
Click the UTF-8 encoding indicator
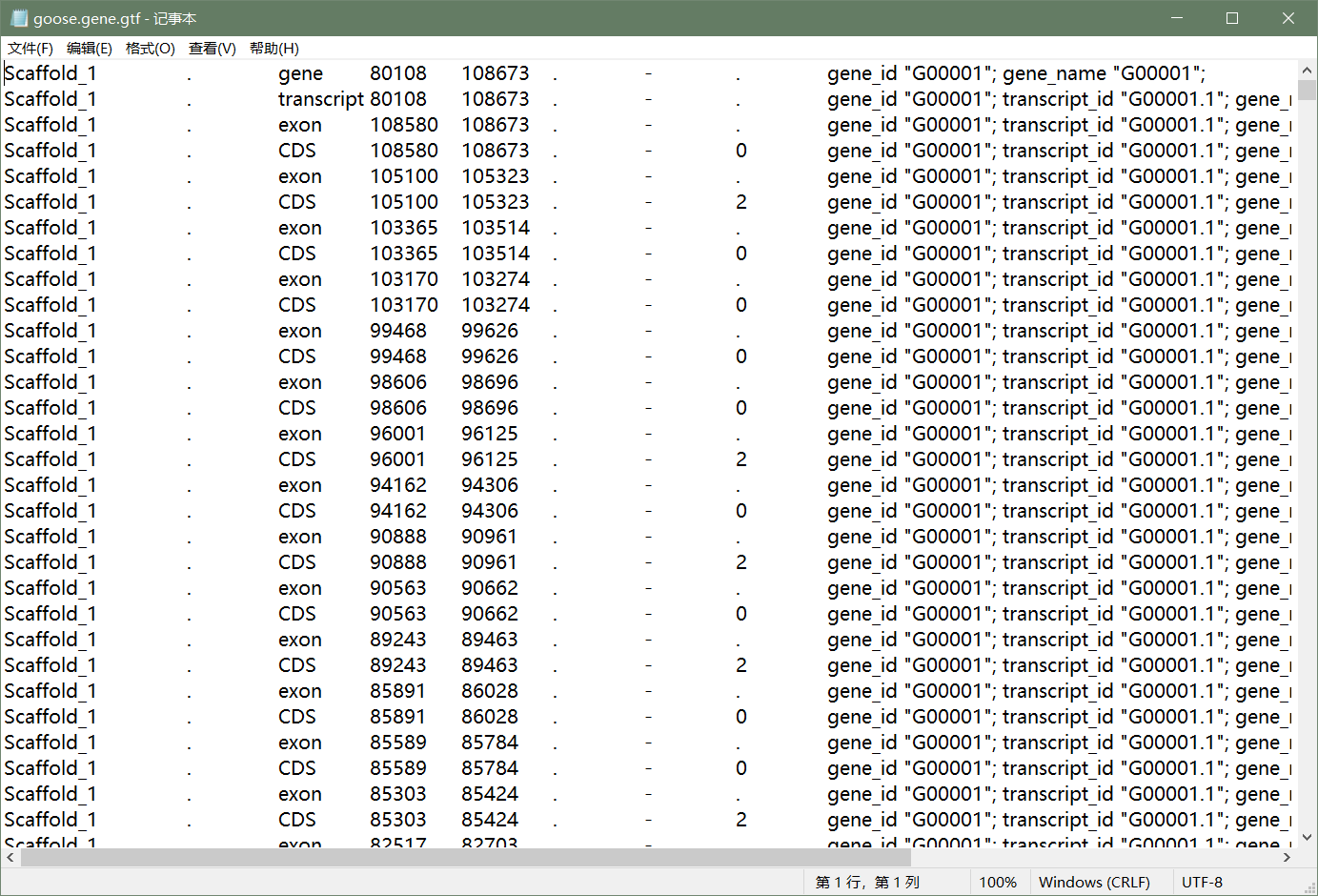(x=1202, y=882)
